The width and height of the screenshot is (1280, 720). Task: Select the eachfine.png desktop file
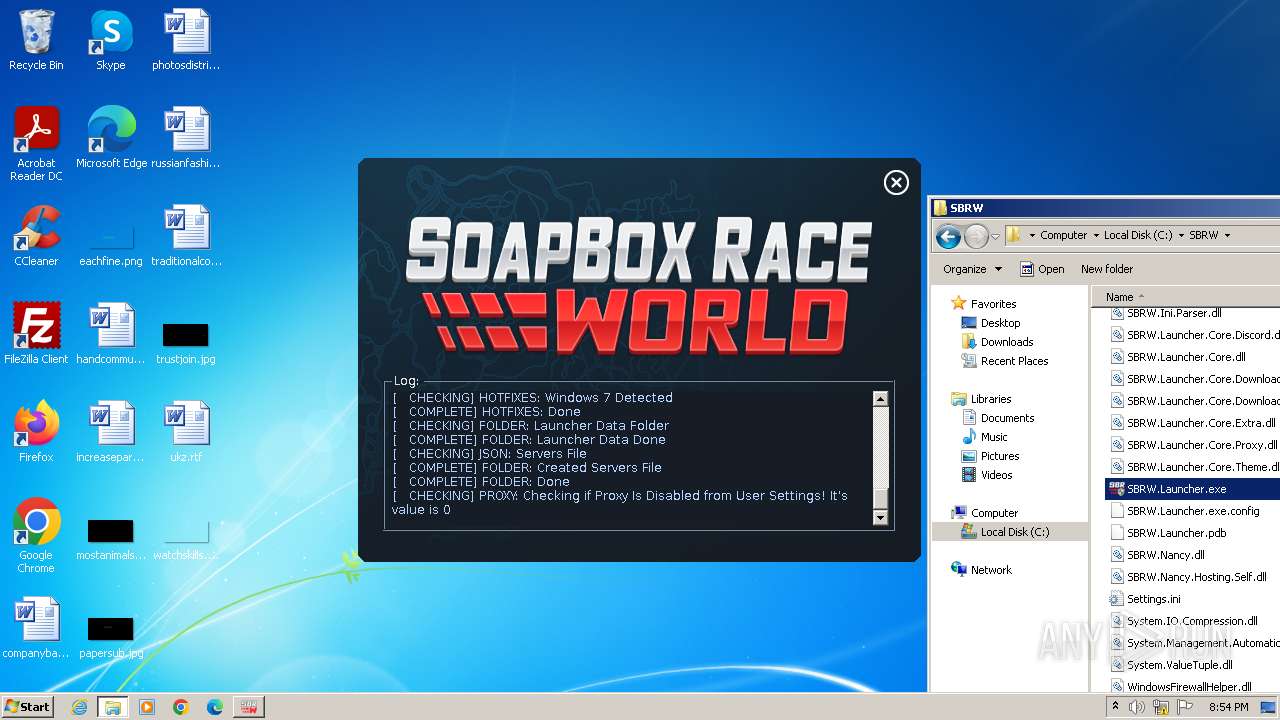(111, 246)
